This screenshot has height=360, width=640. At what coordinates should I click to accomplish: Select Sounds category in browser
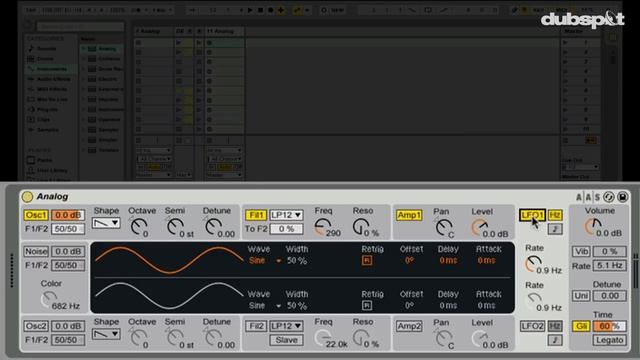pos(47,49)
